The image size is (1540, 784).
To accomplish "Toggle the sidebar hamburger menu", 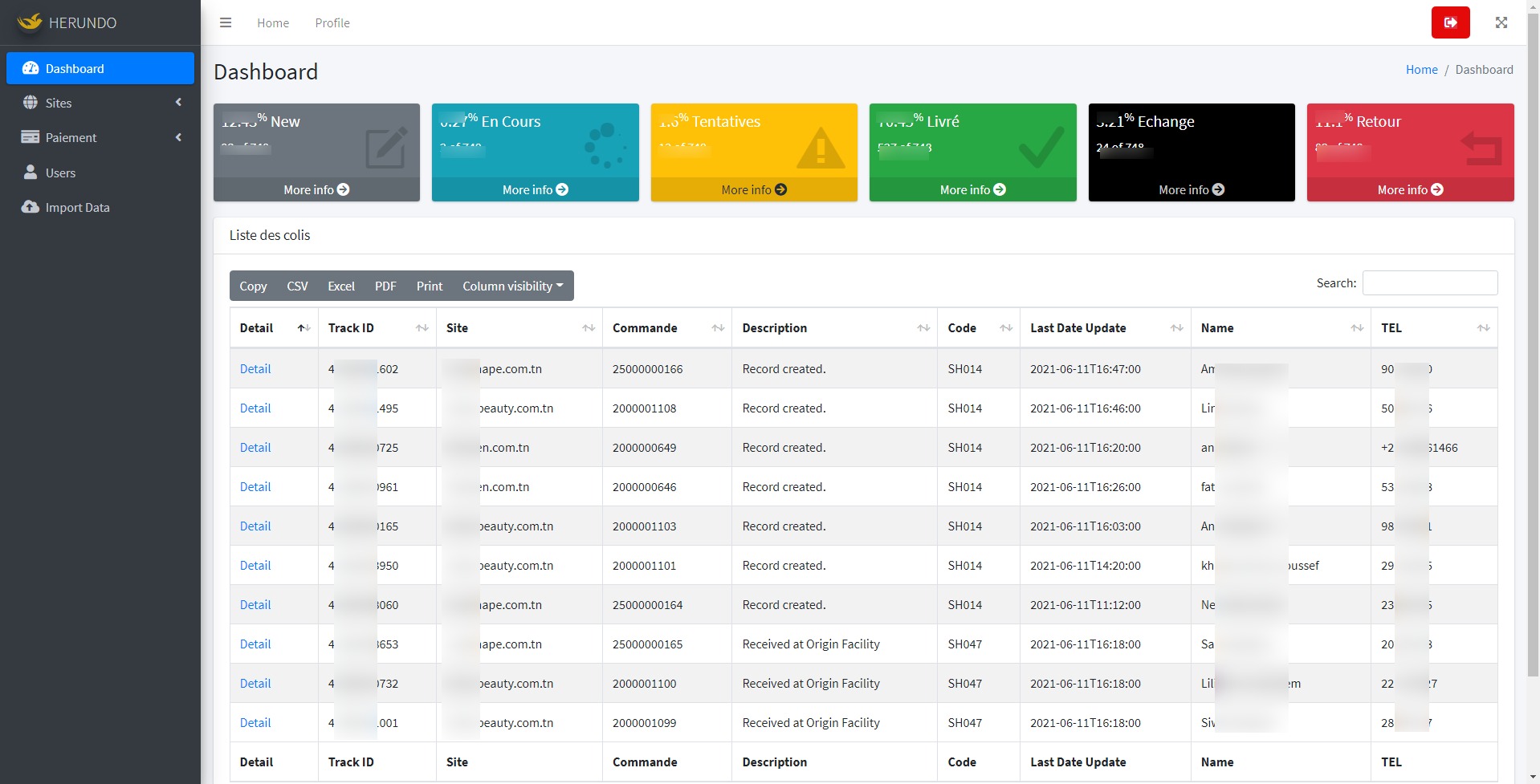I will (226, 22).
